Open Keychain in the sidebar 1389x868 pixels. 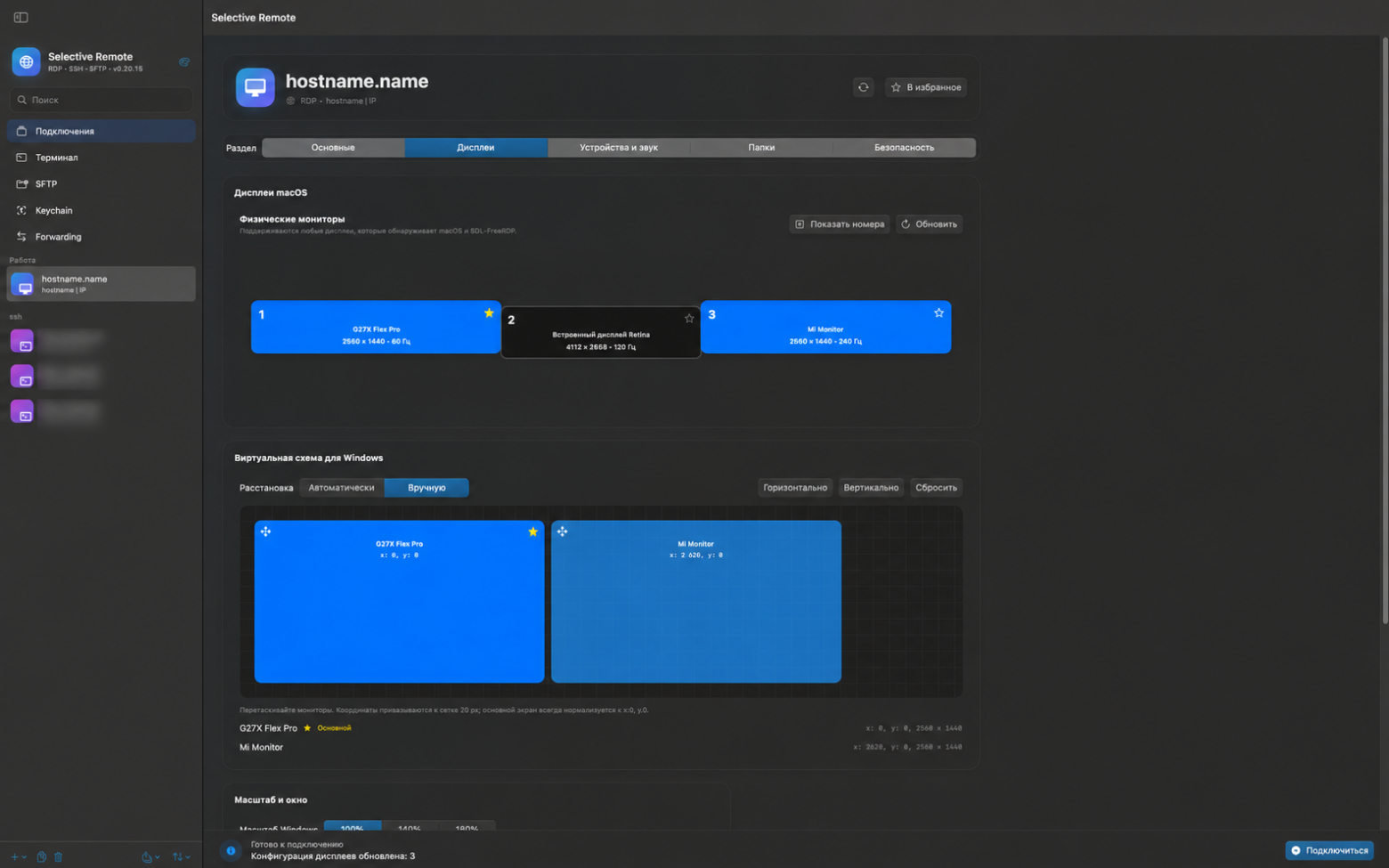coord(101,211)
